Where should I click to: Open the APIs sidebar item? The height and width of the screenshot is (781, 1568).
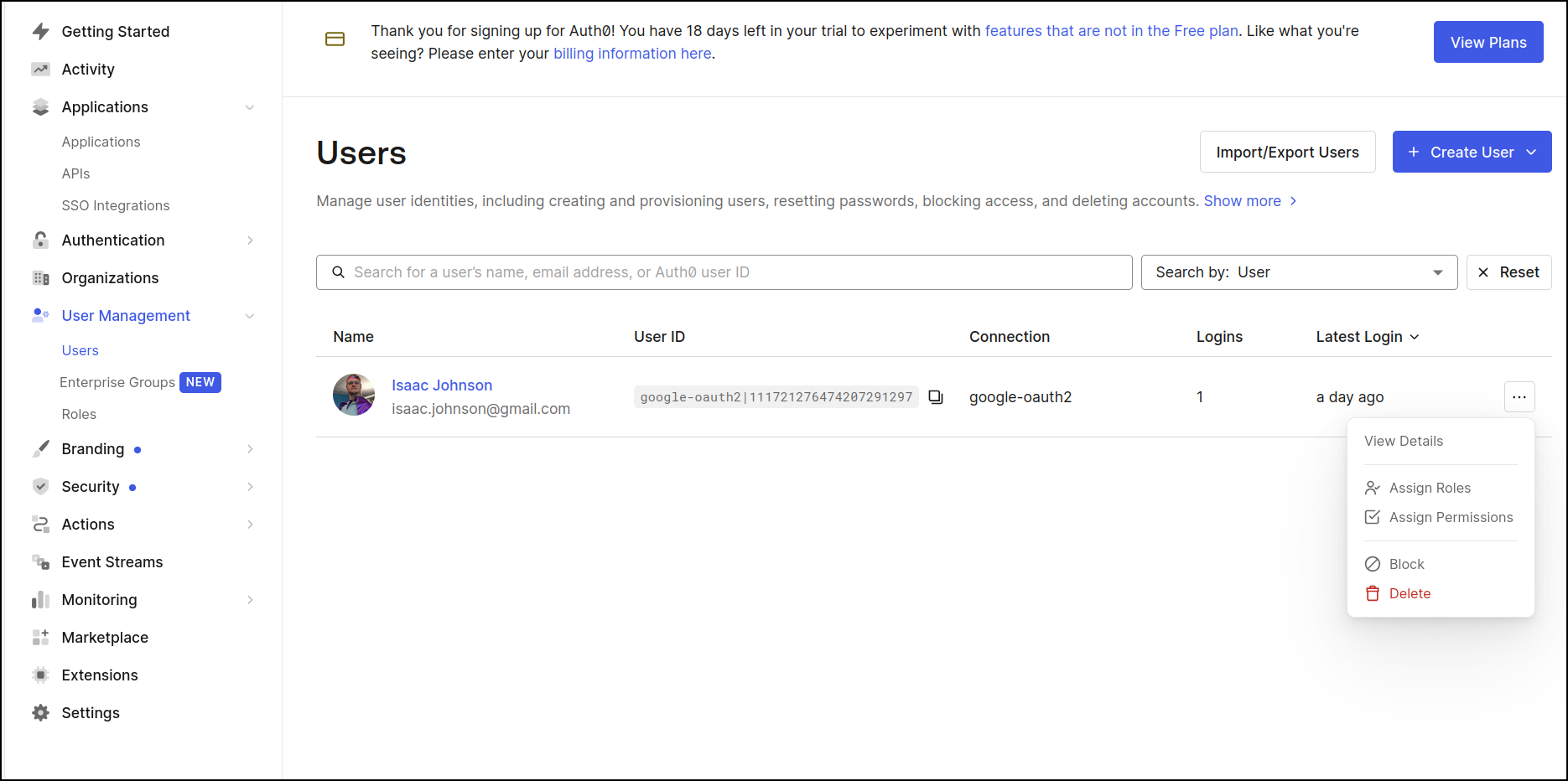click(75, 173)
